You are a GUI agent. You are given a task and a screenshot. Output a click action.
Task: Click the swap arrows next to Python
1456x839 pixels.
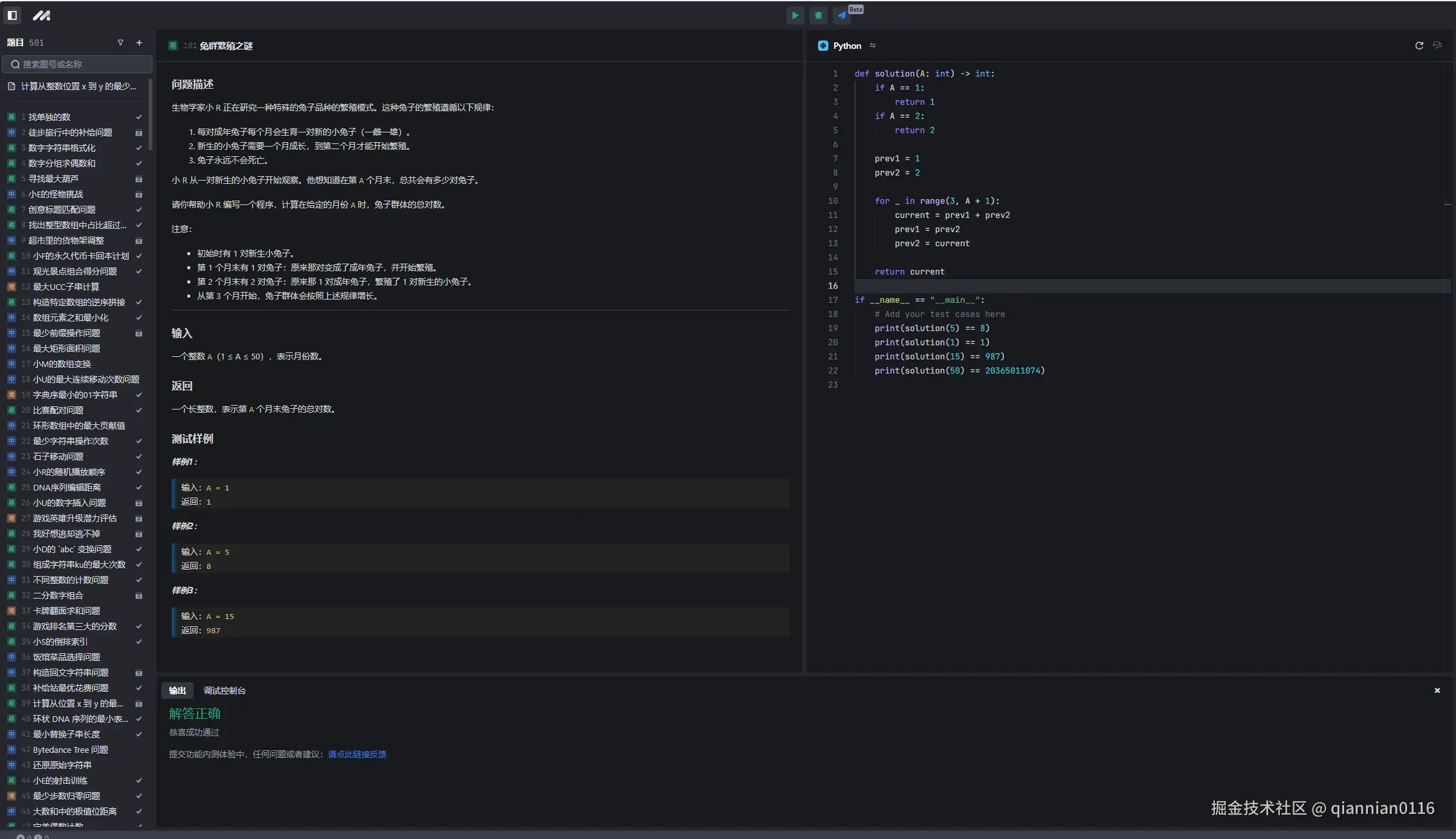[873, 46]
